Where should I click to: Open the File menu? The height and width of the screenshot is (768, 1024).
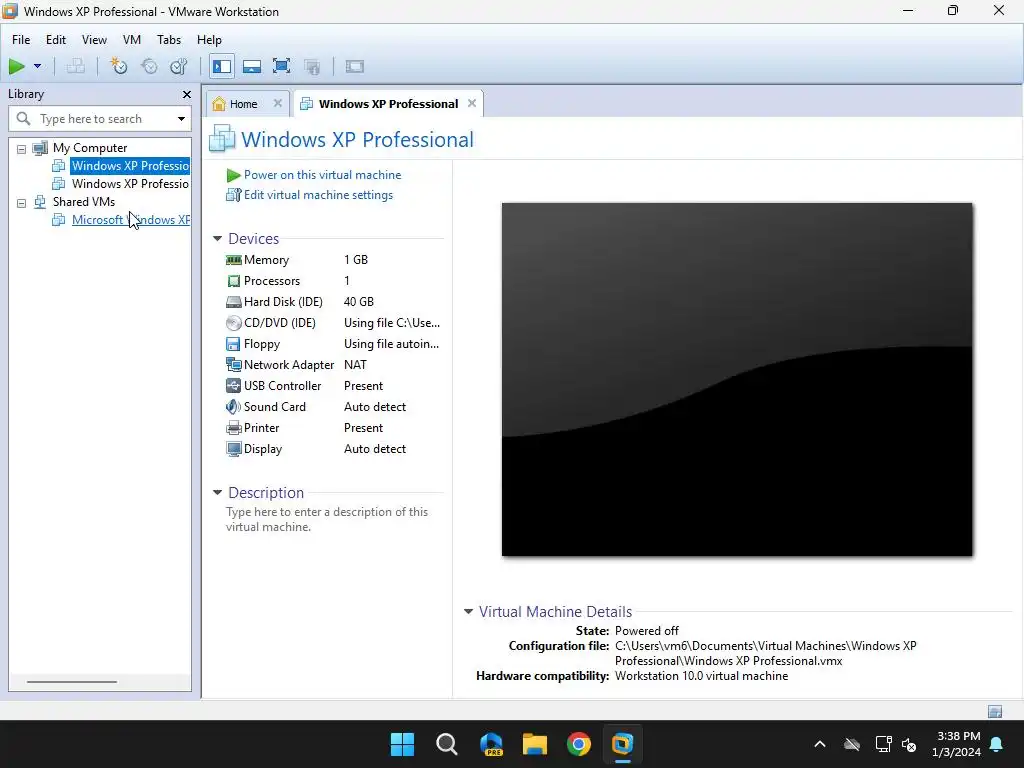[21, 40]
